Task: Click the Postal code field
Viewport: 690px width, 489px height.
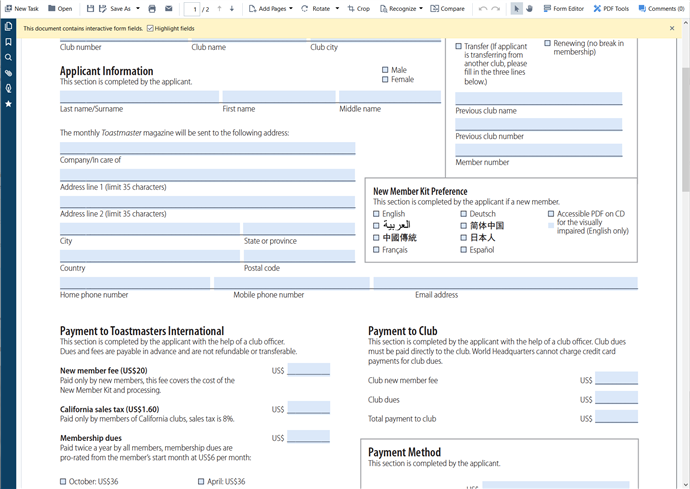Action: click(299, 256)
